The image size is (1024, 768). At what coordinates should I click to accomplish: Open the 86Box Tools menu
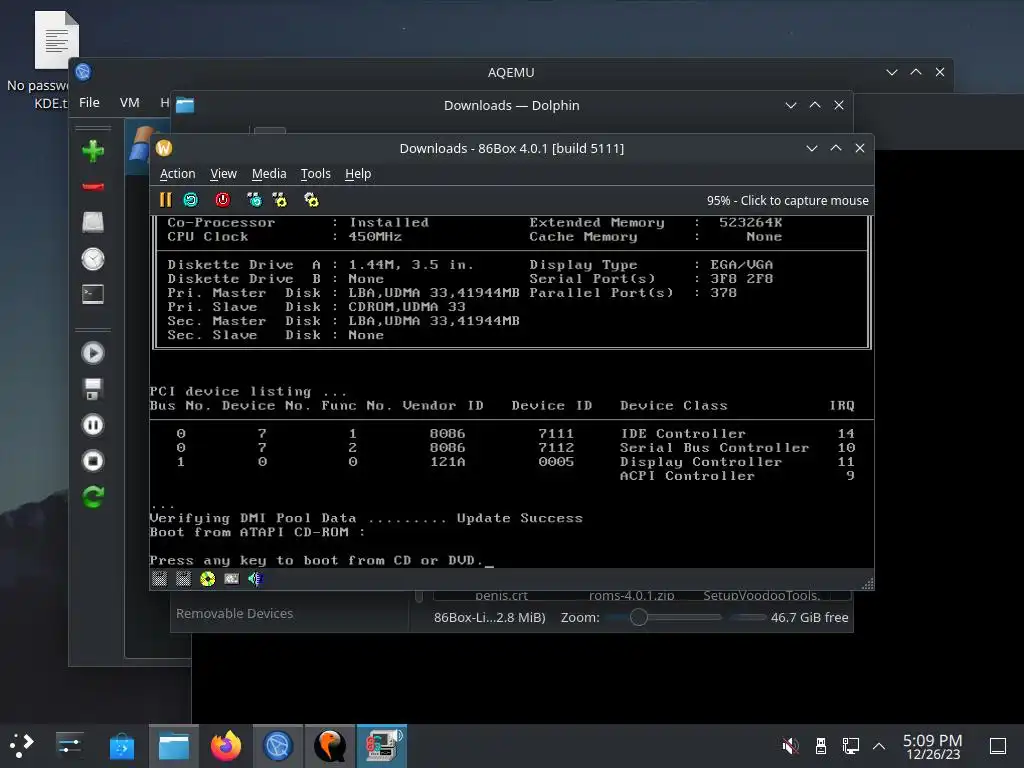point(315,174)
